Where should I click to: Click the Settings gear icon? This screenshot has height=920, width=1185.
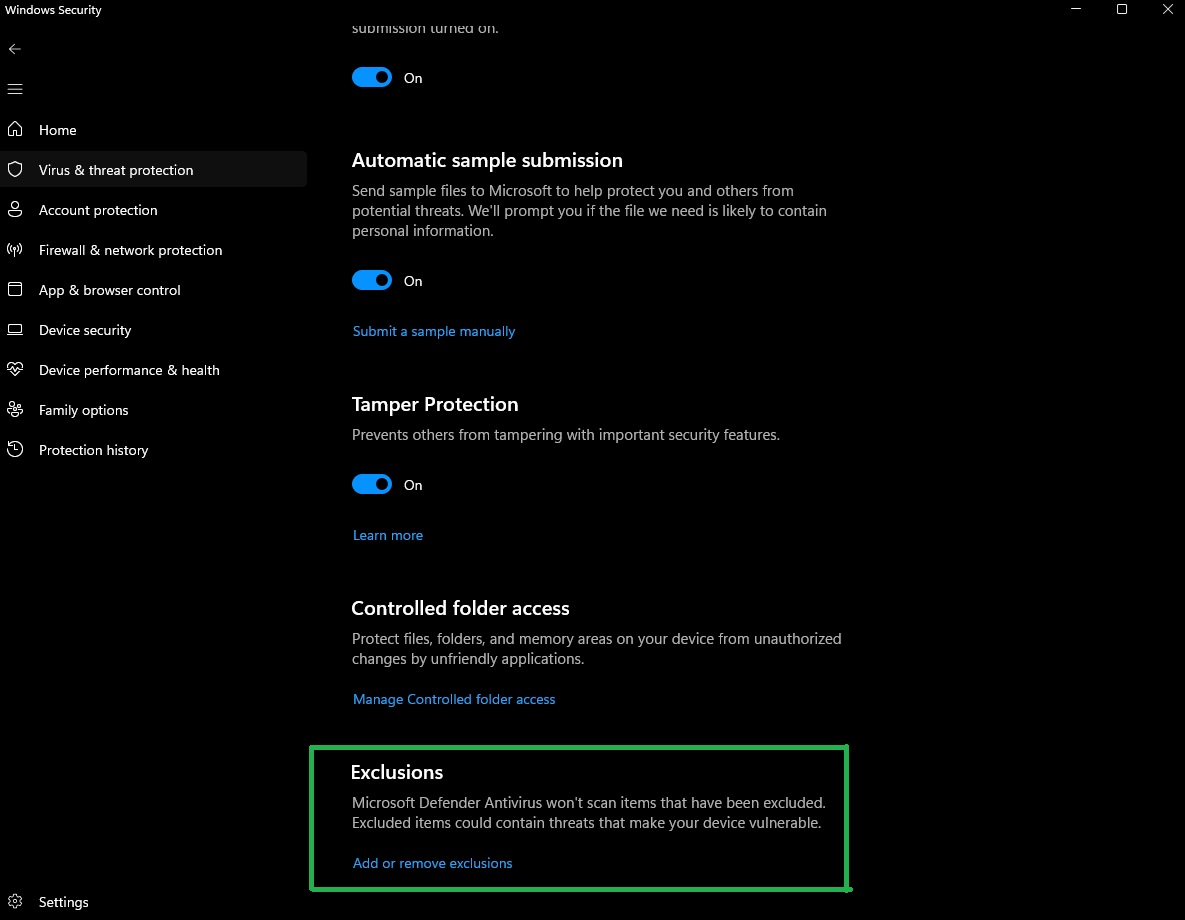pos(15,902)
